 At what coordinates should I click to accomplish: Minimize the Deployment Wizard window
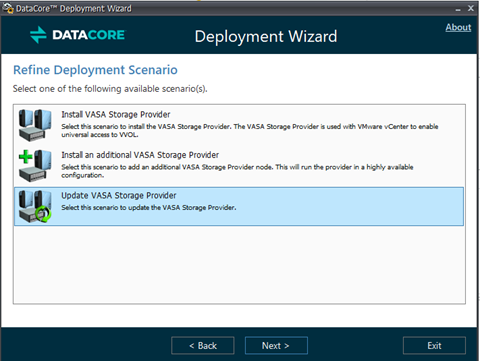coord(458,9)
